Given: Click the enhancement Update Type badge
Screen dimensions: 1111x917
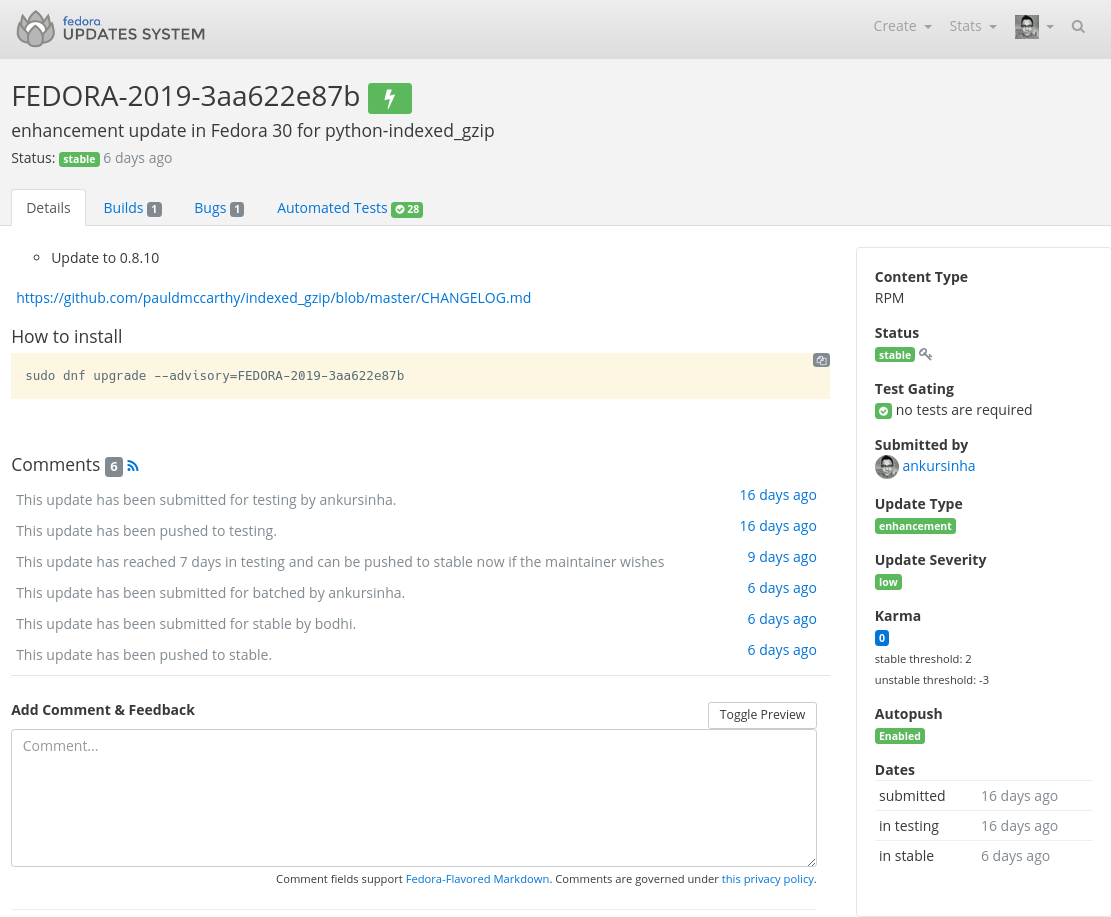Looking at the screenshot, I should [x=915, y=526].
